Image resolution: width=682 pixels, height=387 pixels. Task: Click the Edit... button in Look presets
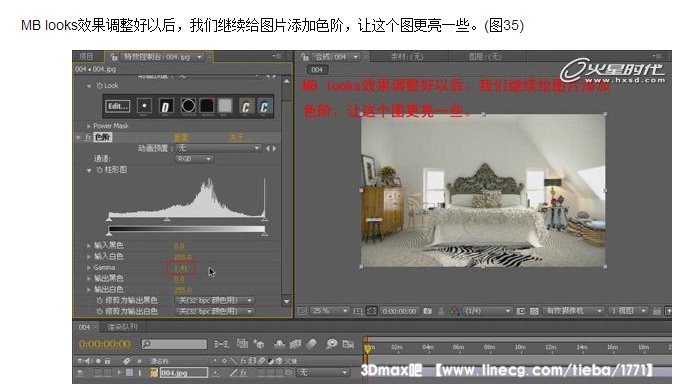pos(117,106)
